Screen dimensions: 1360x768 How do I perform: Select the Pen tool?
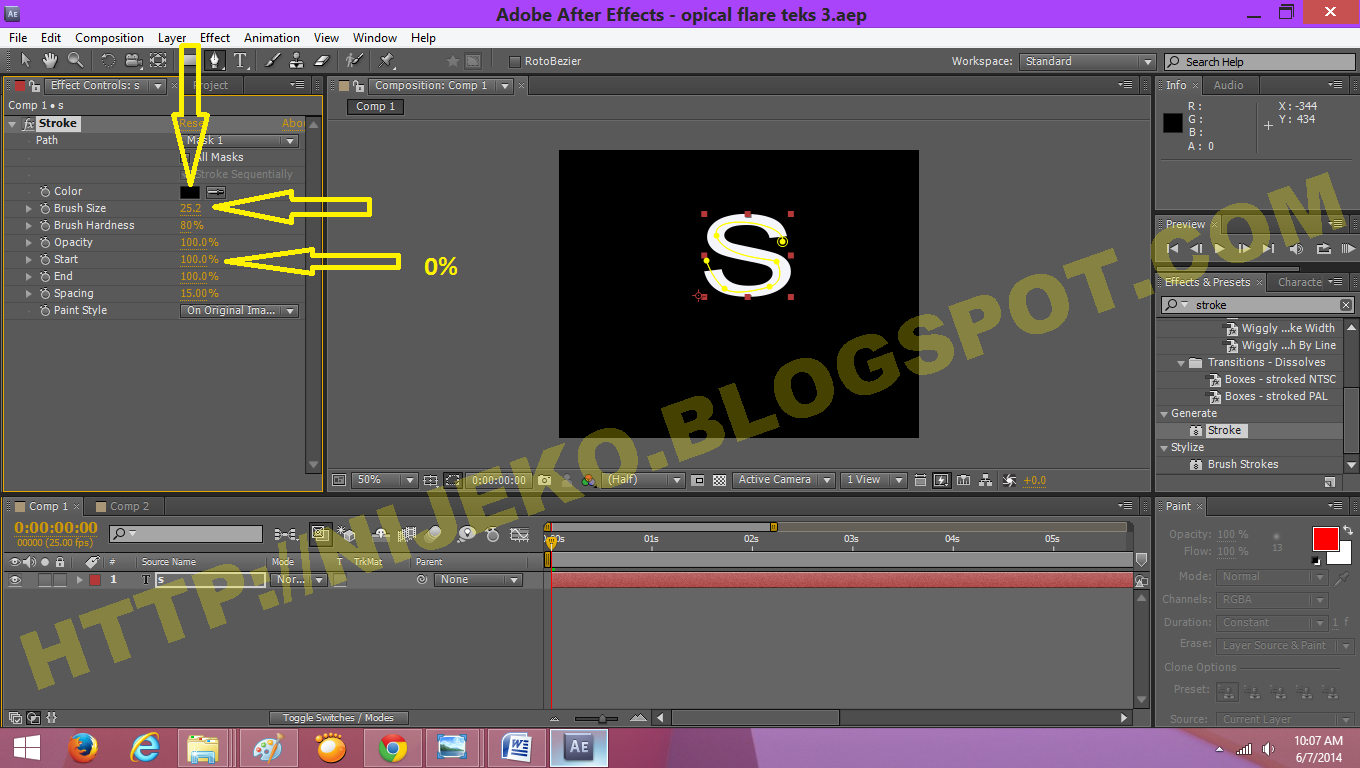pyautogui.click(x=214, y=61)
